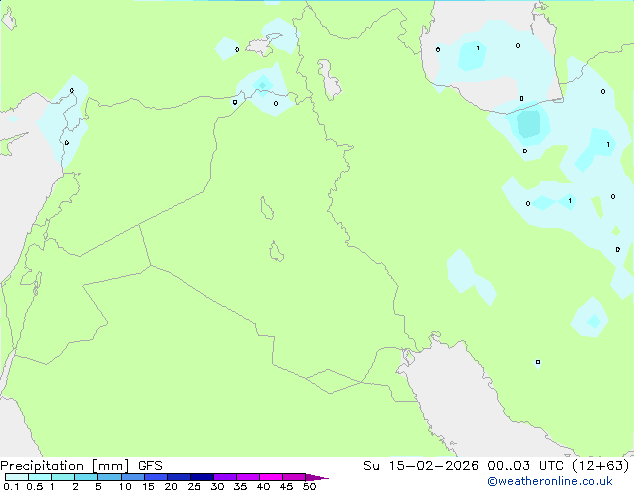
Task: Click the "10" legend label
Action: 125,486
